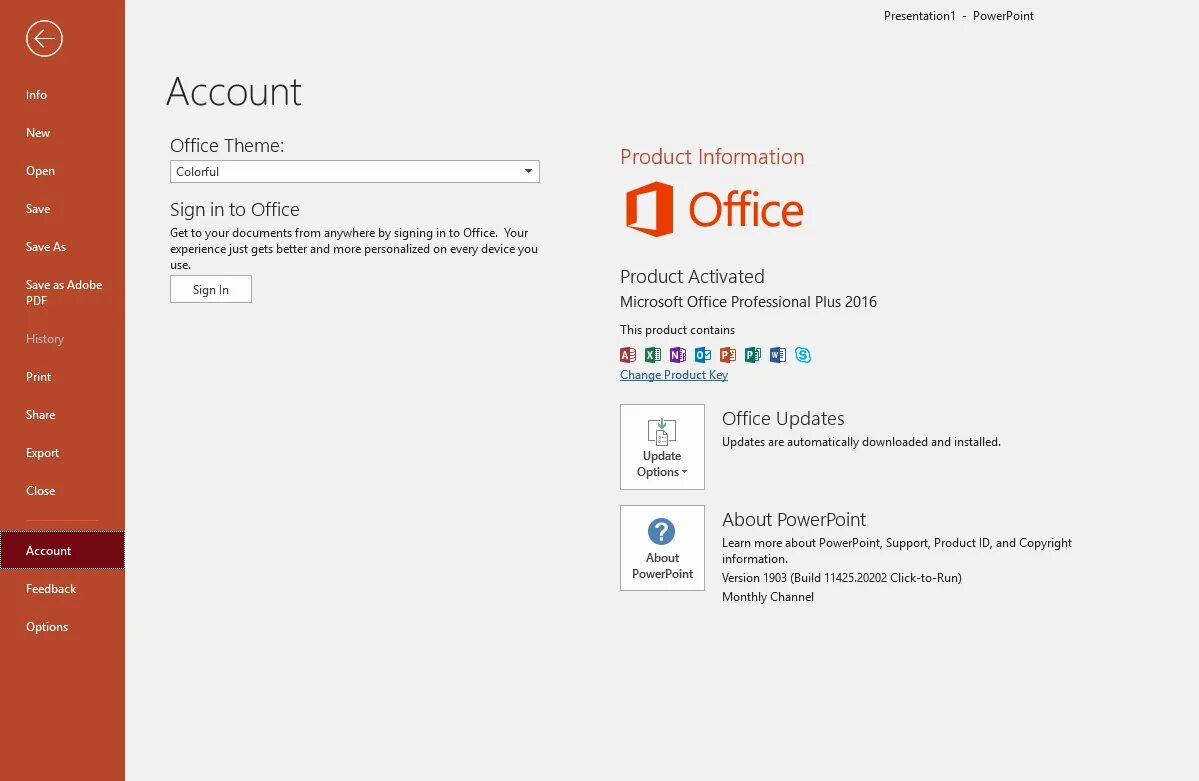Click the 'This product contains' label
1199x781 pixels.
677,330
